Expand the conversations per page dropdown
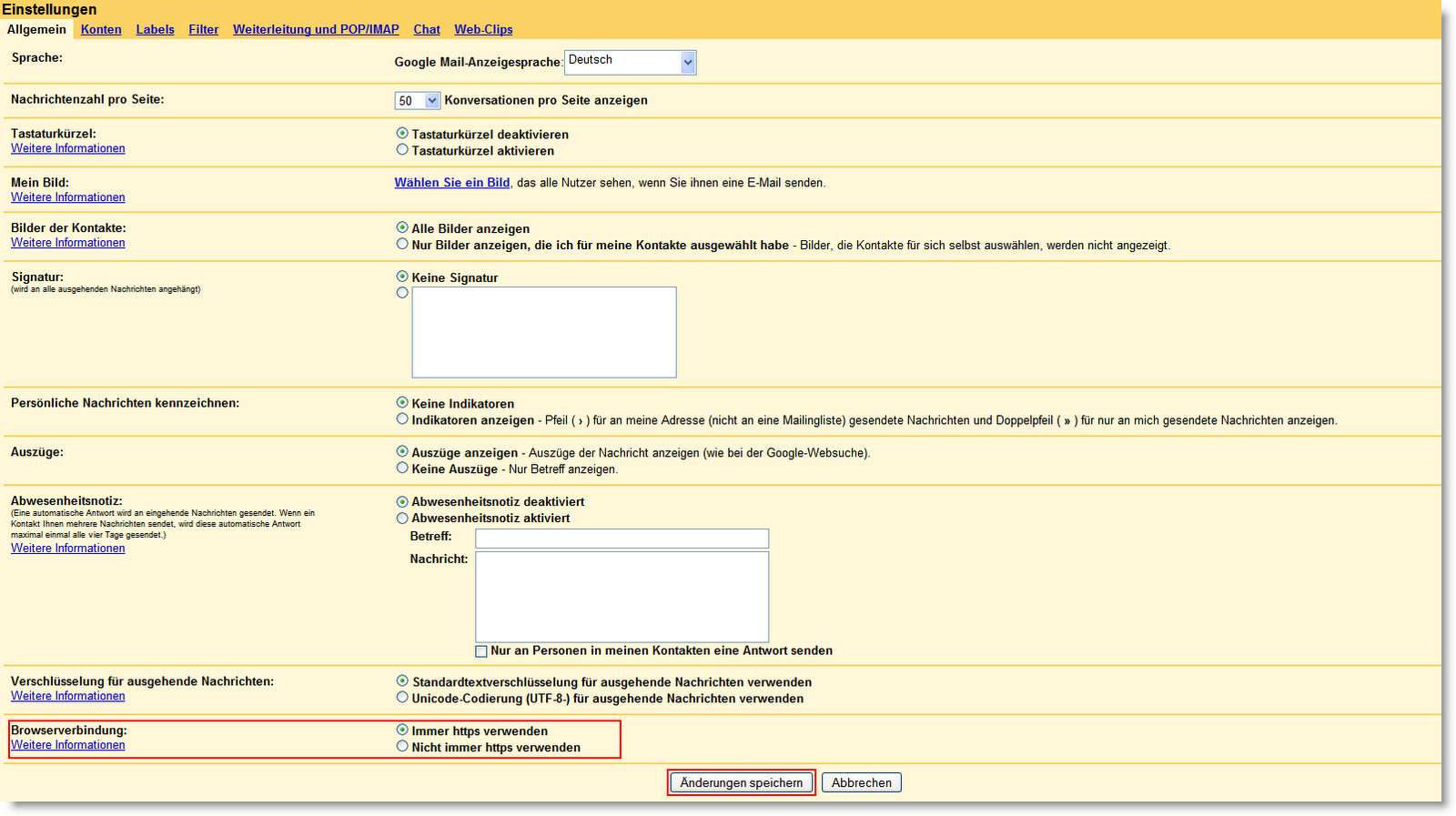The width and height of the screenshot is (1456, 816). click(x=418, y=100)
